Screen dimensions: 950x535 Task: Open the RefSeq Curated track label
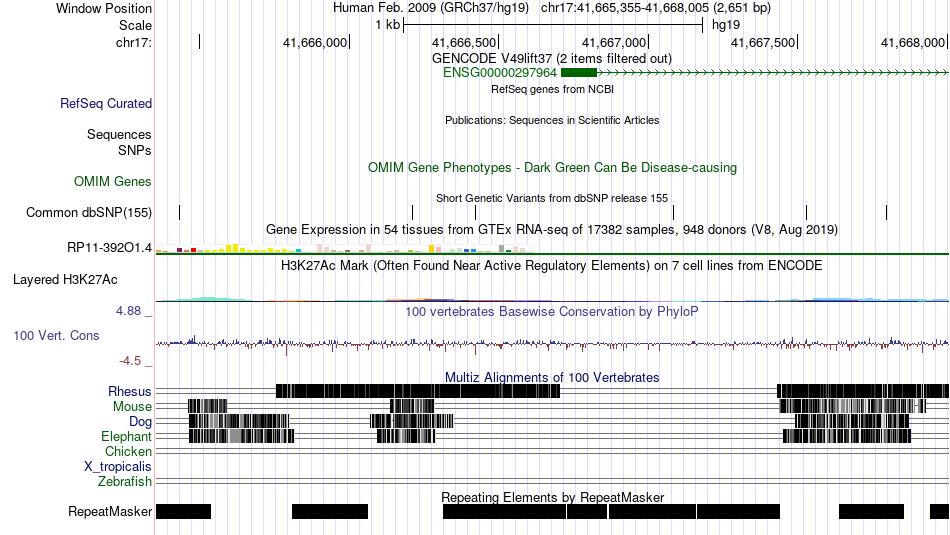pos(106,104)
